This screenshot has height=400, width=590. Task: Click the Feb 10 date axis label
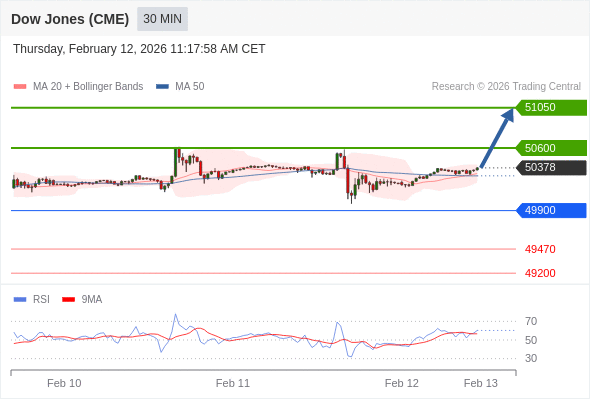click(x=64, y=383)
